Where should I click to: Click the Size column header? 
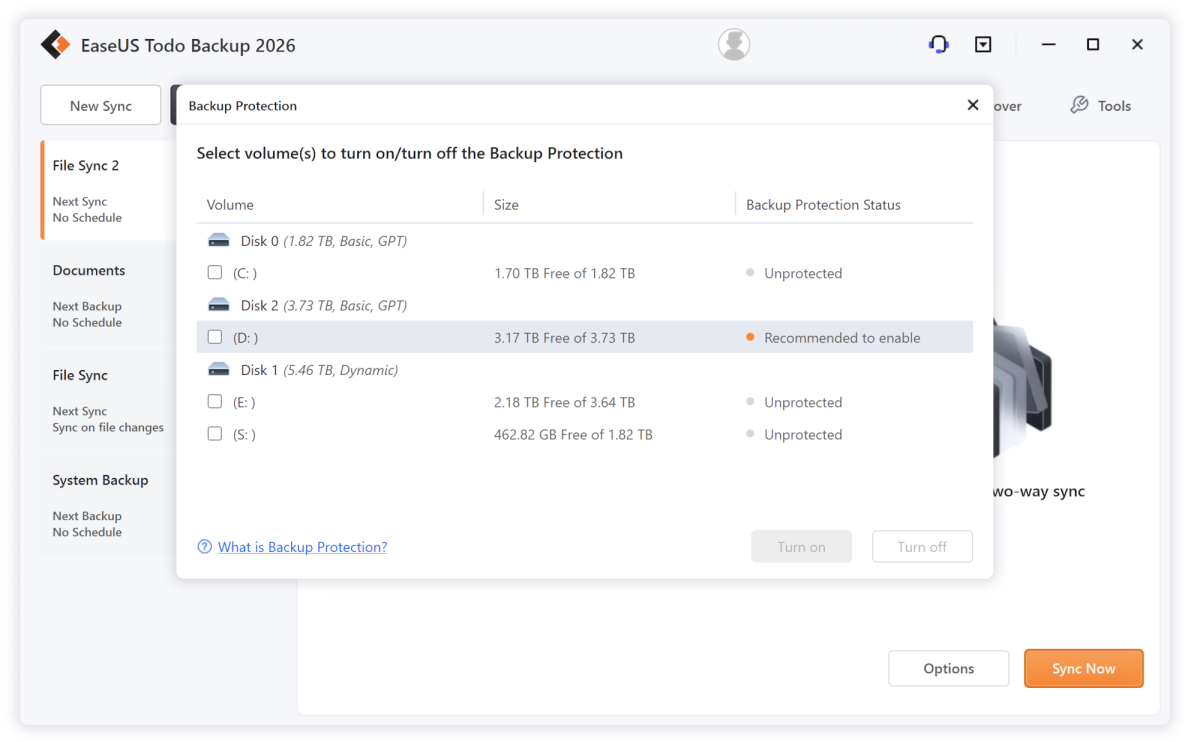click(x=506, y=205)
